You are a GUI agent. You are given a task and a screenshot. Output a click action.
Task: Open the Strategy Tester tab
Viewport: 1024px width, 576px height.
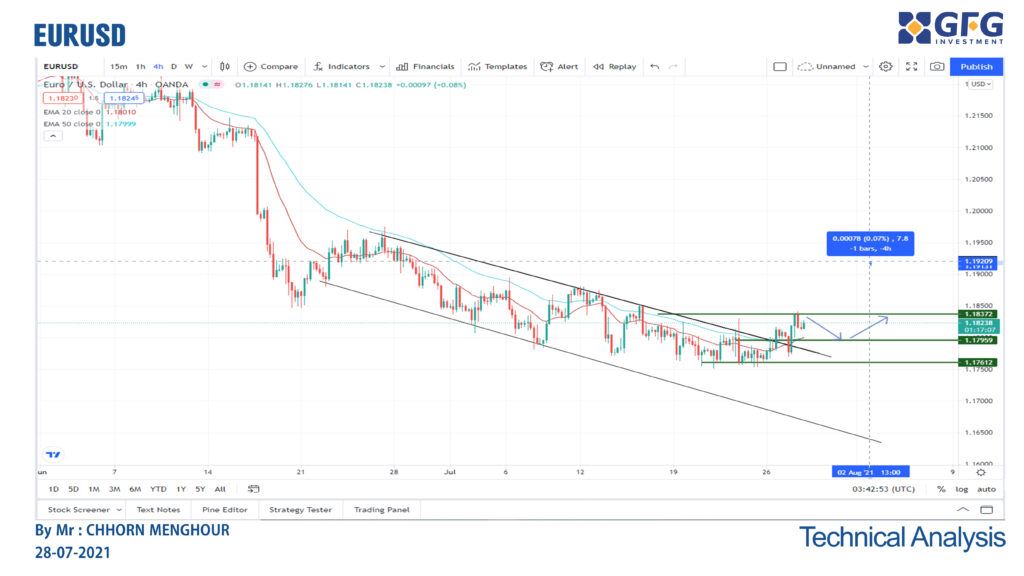(x=300, y=510)
